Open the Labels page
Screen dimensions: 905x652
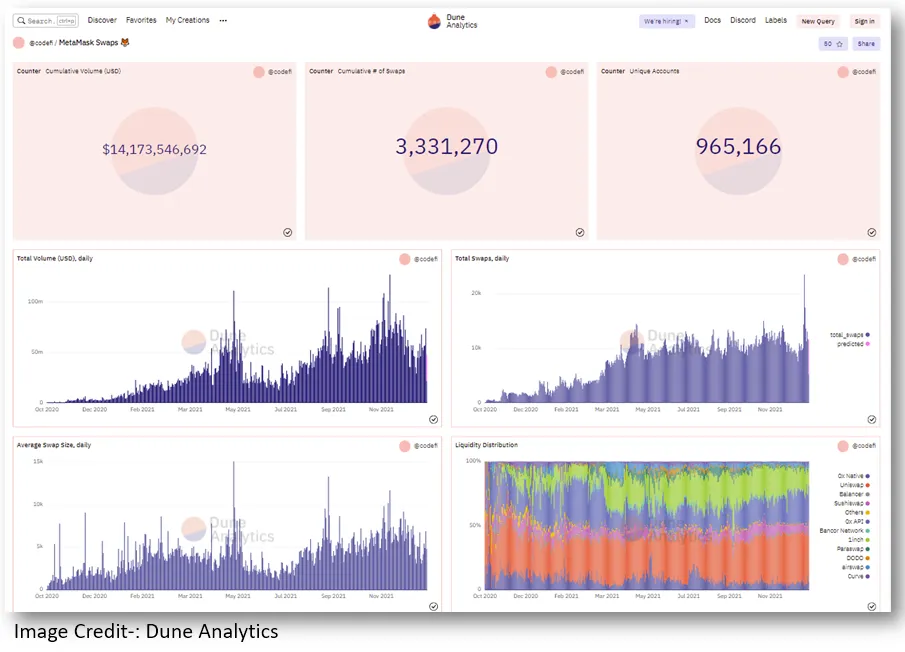(x=776, y=20)
